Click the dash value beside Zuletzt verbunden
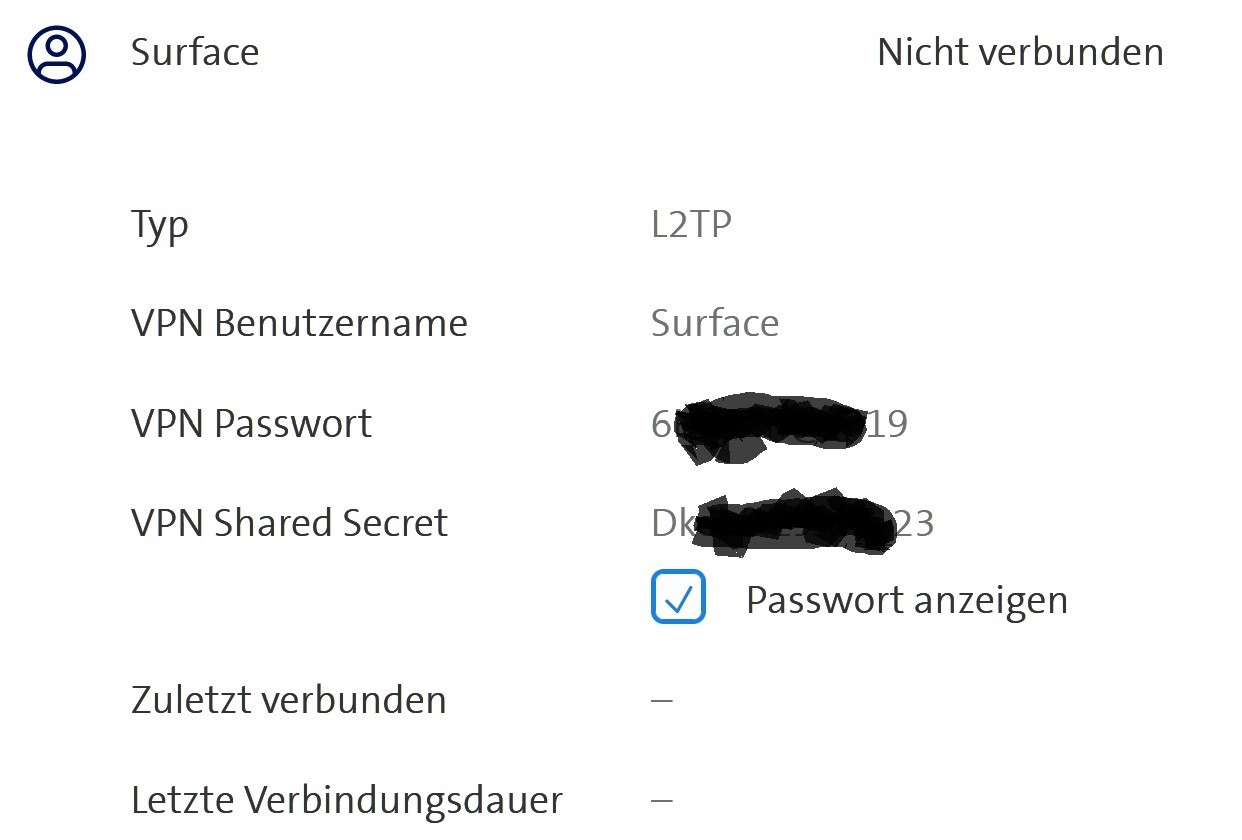Viewport: 1242px width, 840px height. (661, 700)
